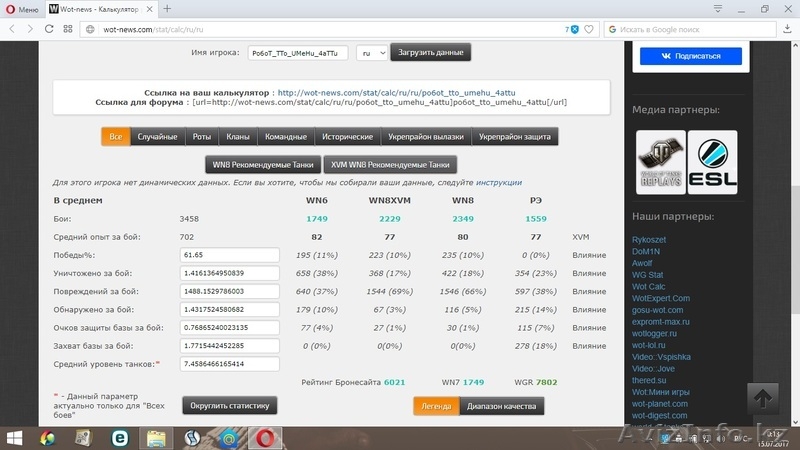Click the Округлить статистику button
Viewport: 800px width, 450px height.
point(229,405)
